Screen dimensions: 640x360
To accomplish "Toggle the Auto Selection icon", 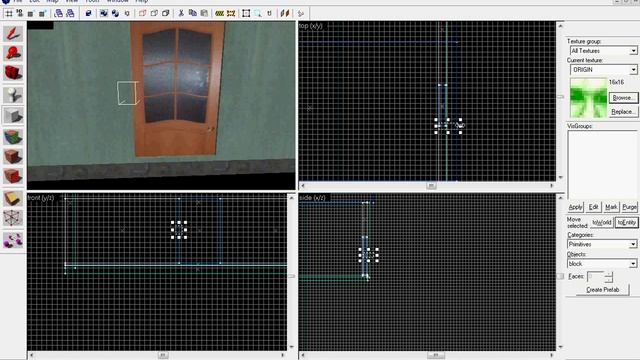I will [x=258, y=13].
